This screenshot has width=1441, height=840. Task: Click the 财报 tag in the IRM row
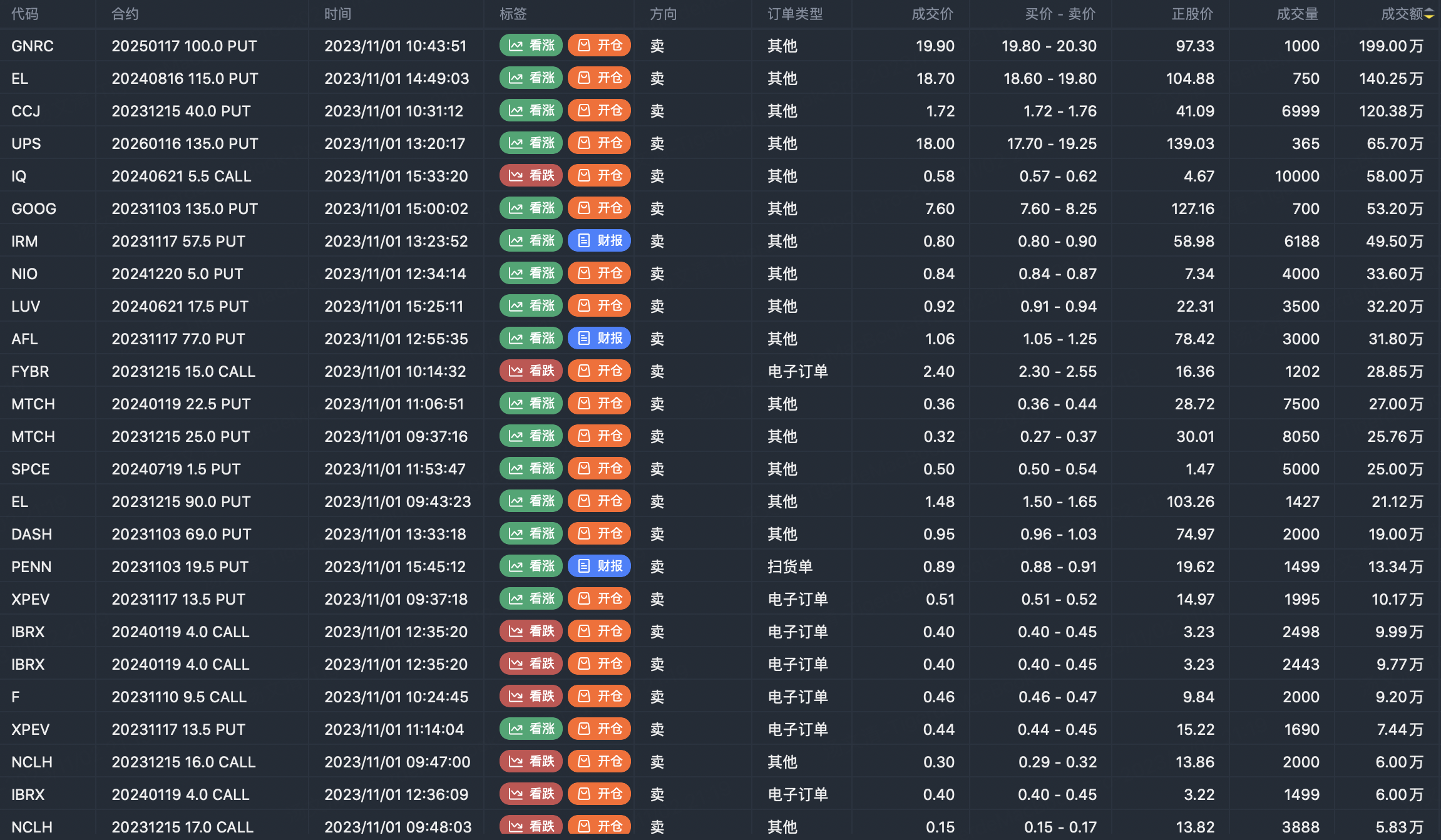(x=599, y=241)
